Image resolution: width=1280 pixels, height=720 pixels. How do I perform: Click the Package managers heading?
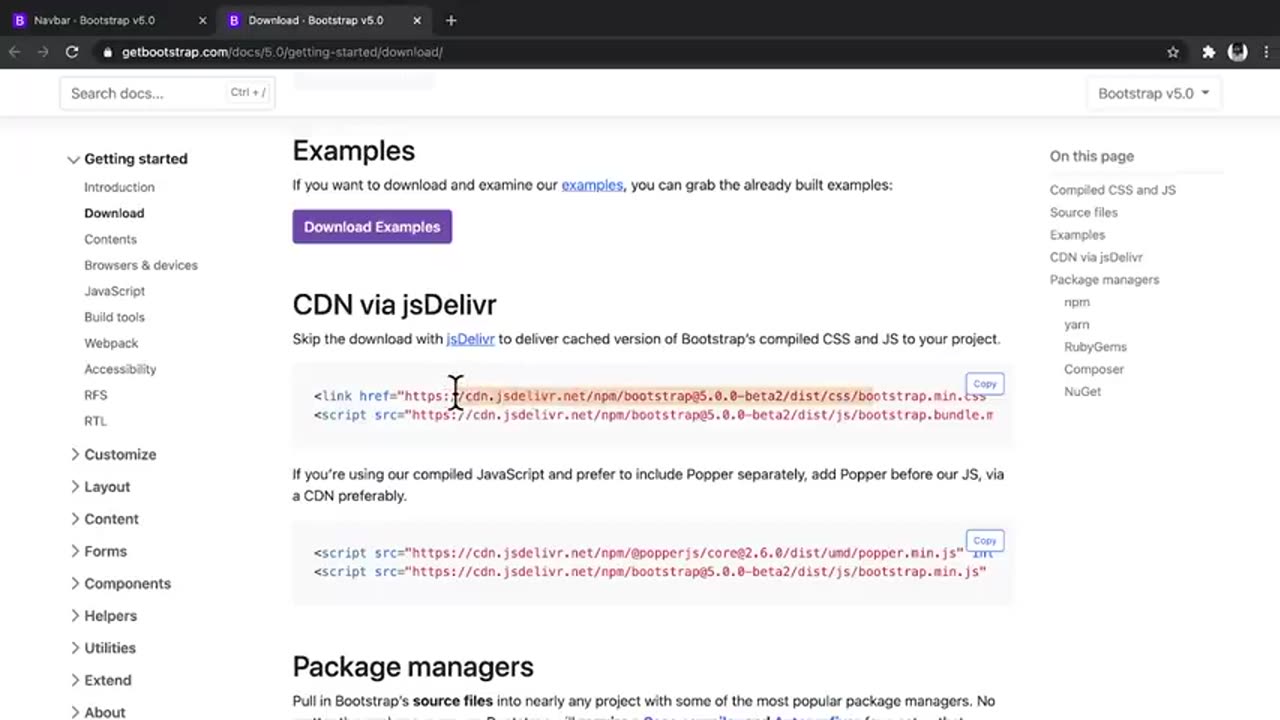(413, 666)
